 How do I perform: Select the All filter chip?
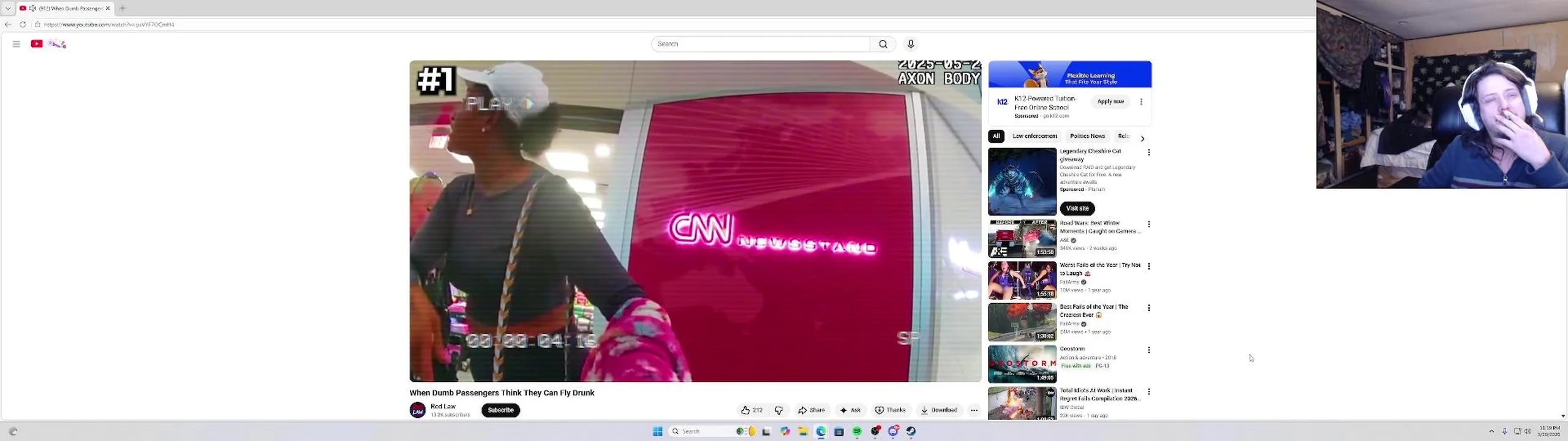point(996,136)
